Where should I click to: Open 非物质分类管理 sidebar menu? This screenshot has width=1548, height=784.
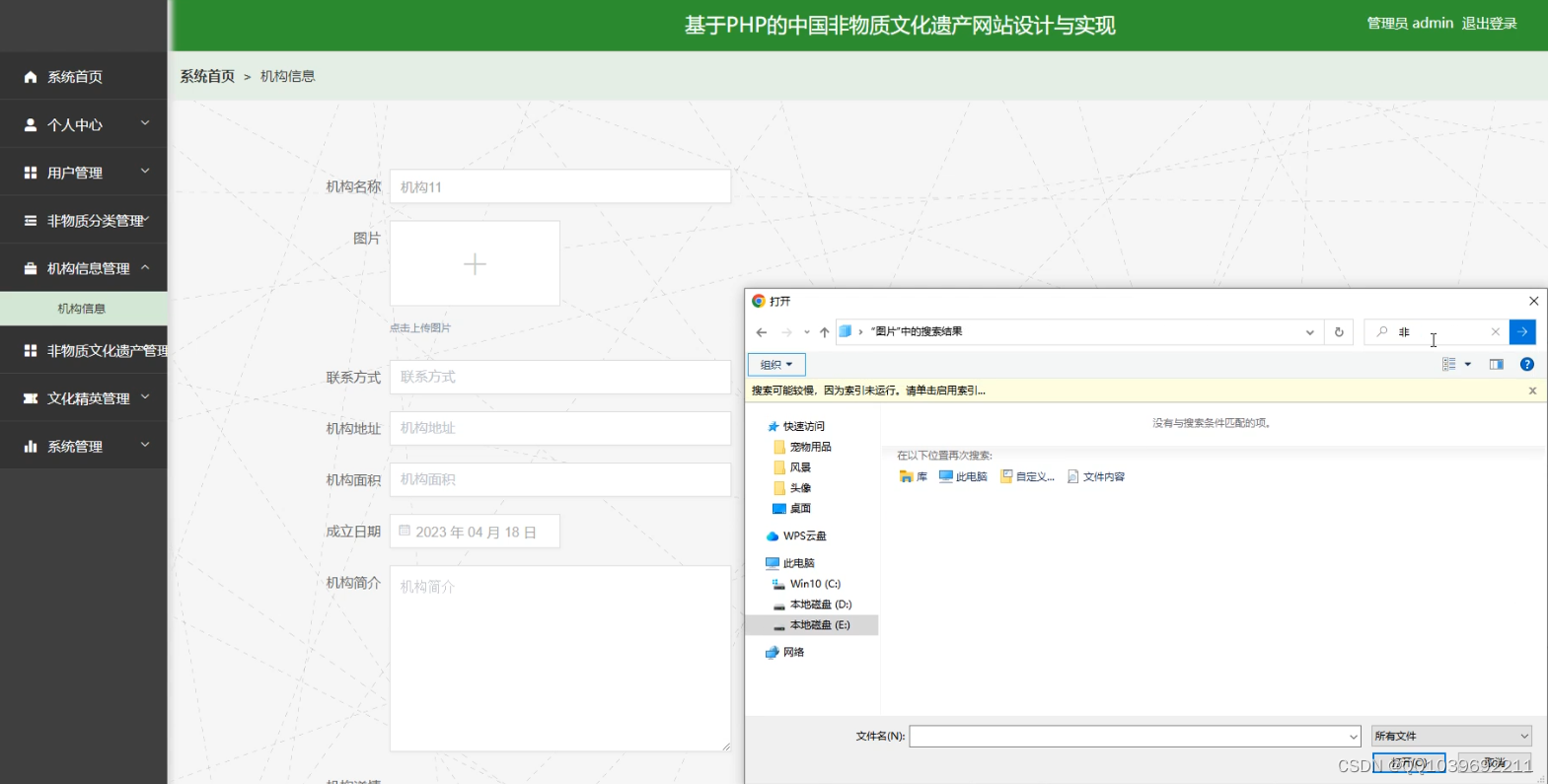(83, 221)
